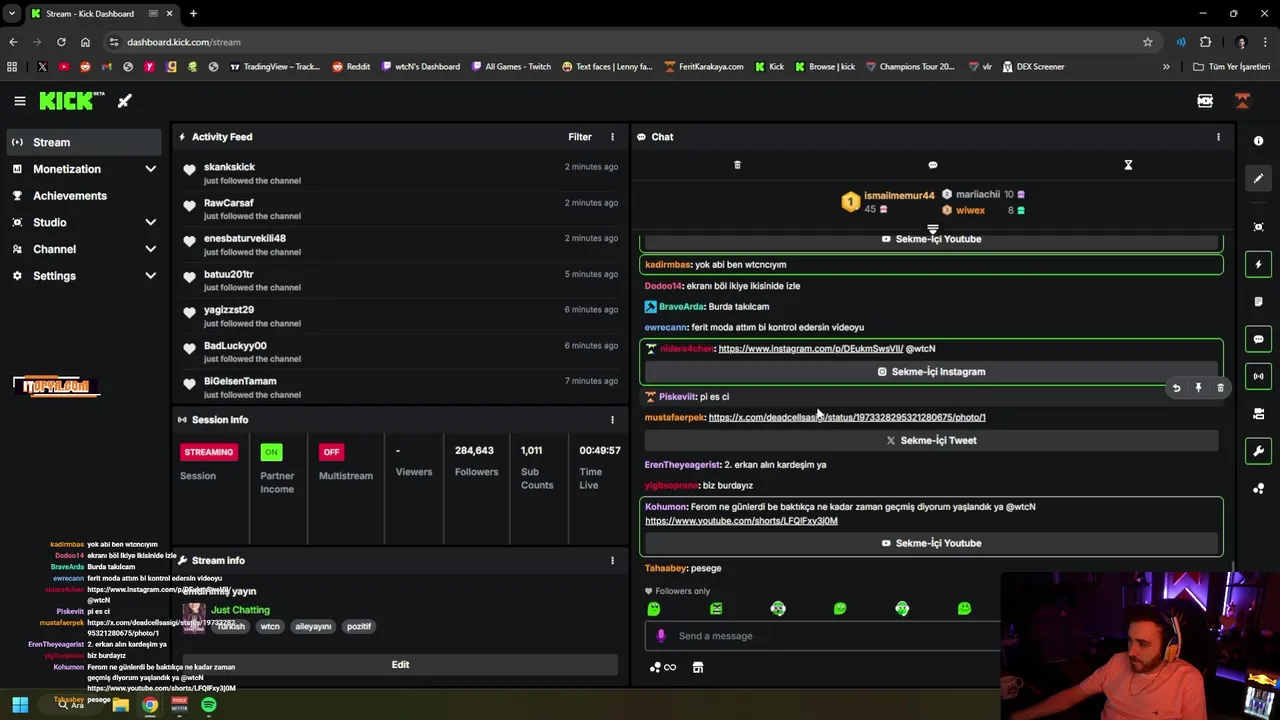Toggle the ON Partner Income badge
1280x720 pixels.
271,452
